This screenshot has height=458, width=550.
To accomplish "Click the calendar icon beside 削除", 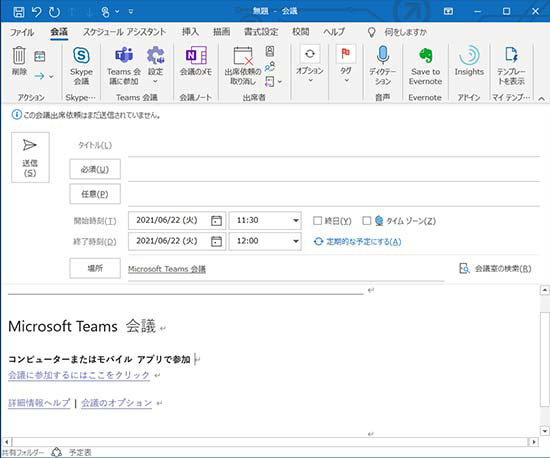I will 40,56.
